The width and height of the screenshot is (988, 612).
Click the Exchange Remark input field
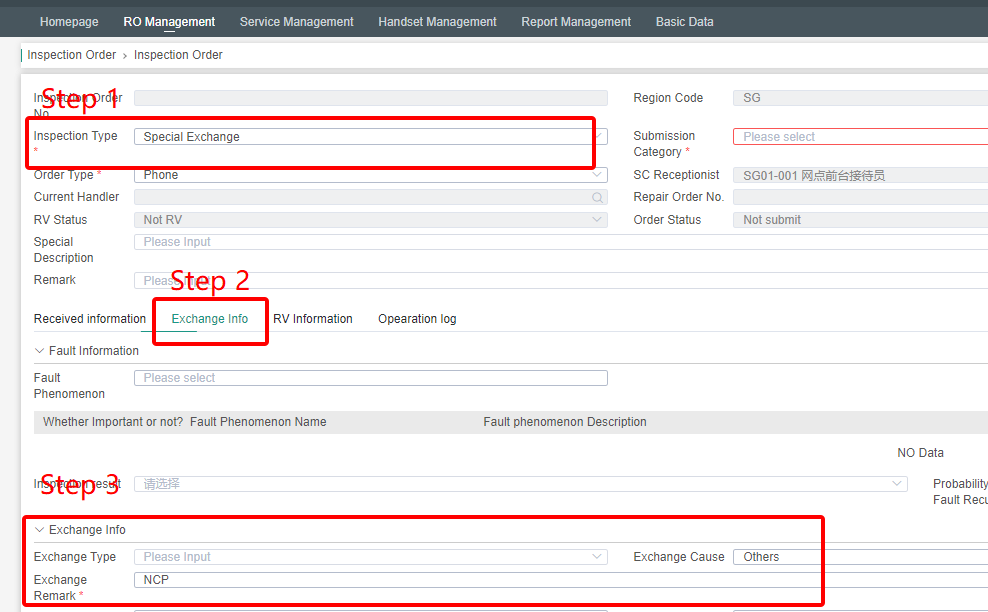click(x=560, y=580)
